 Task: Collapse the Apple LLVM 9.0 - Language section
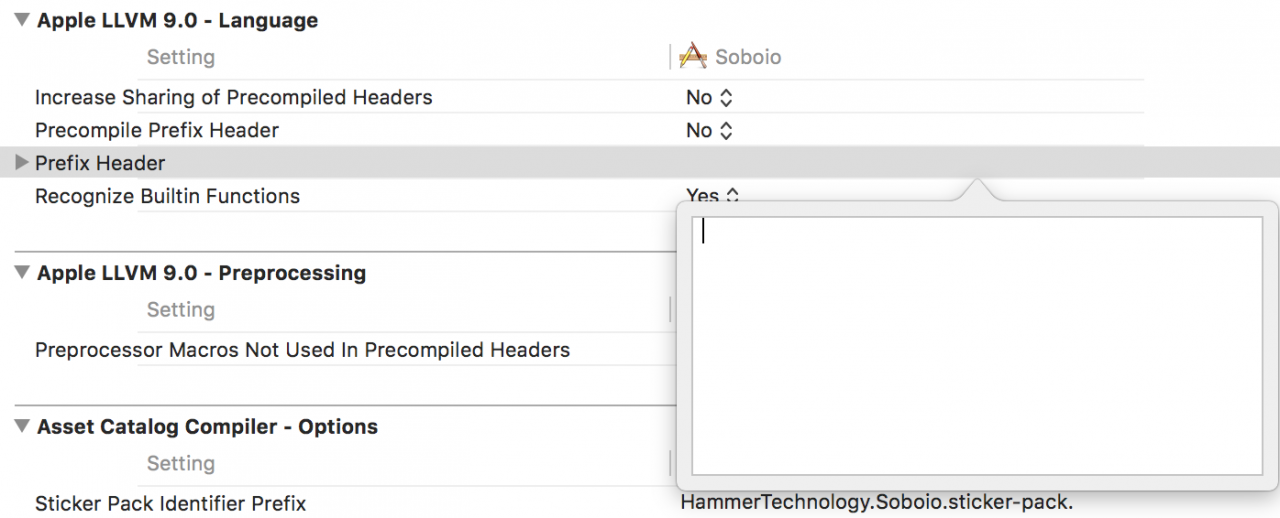click(x=22, y=20)
